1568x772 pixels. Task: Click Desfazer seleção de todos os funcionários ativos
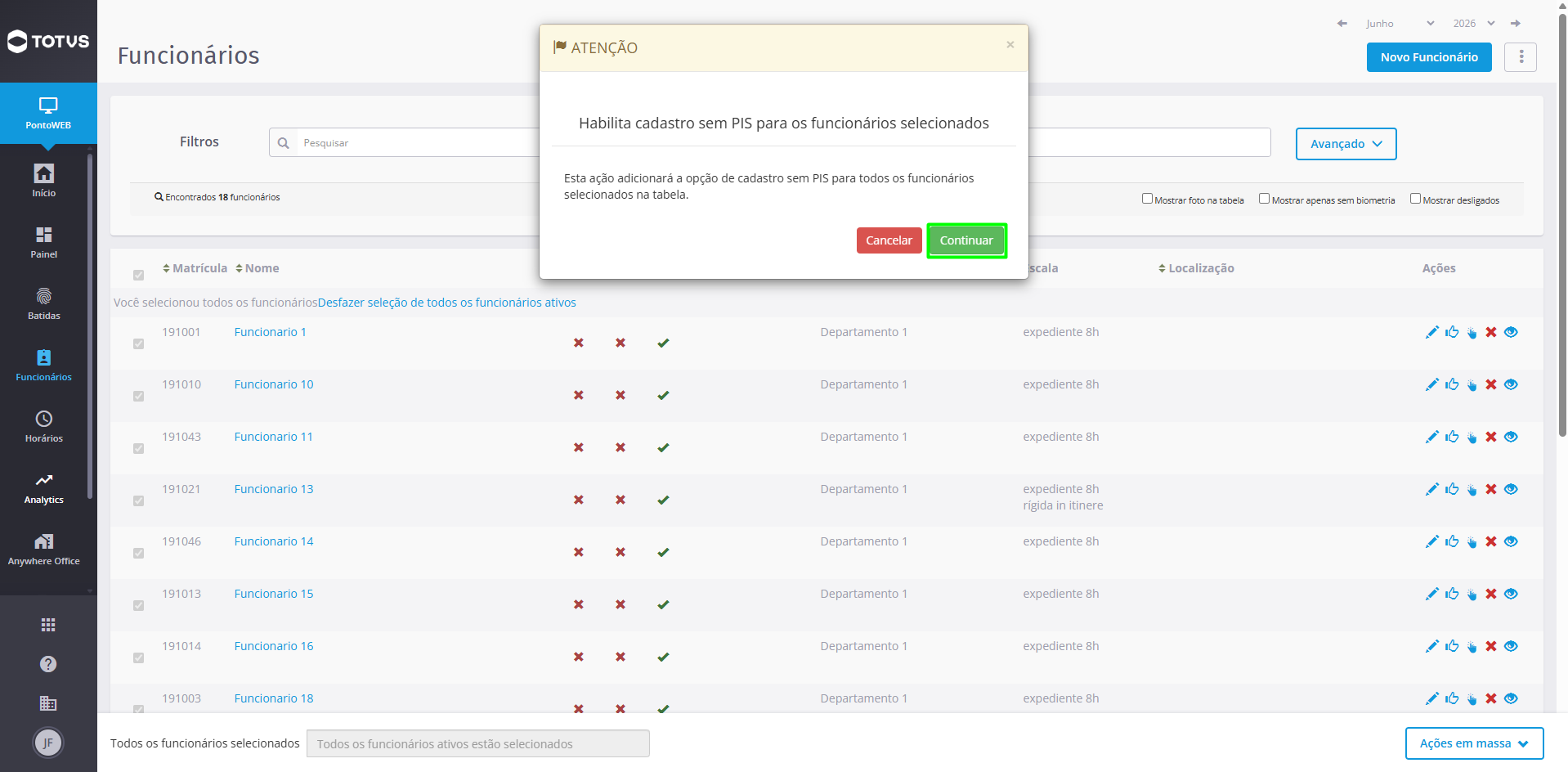click(447, 303)
